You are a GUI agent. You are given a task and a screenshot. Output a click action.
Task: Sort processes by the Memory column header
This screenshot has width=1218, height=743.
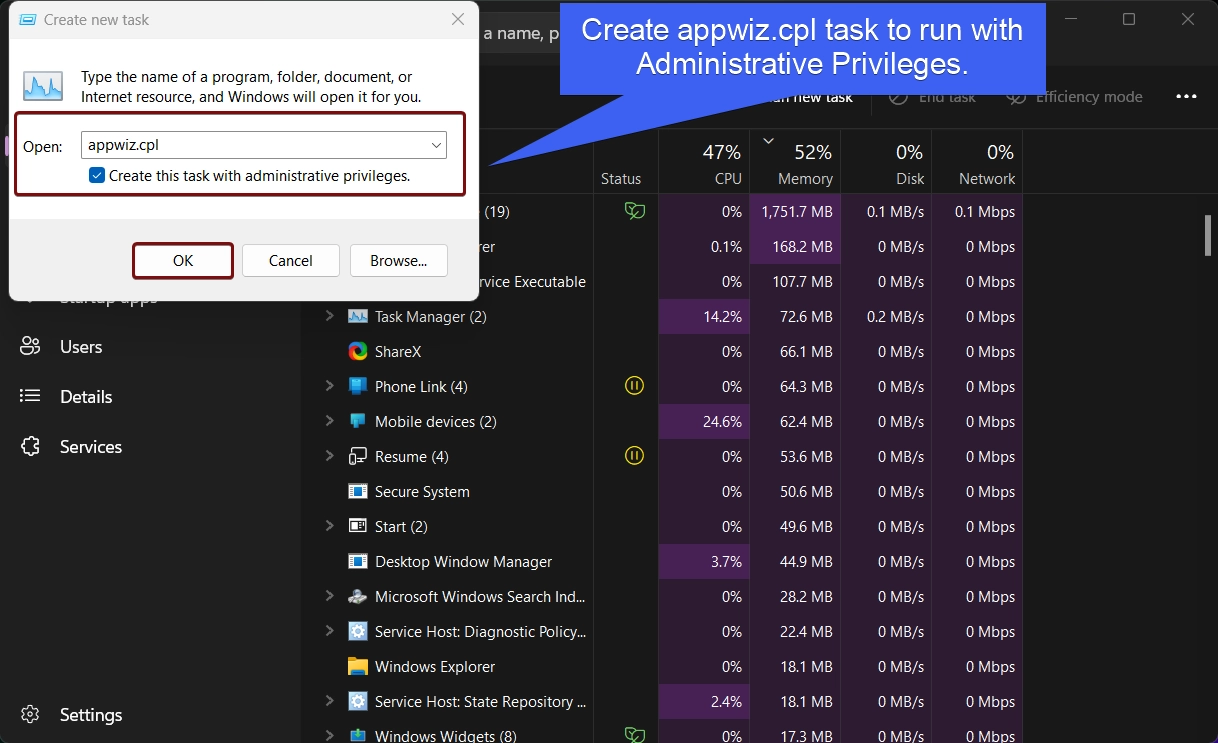(x=795, y=162)
